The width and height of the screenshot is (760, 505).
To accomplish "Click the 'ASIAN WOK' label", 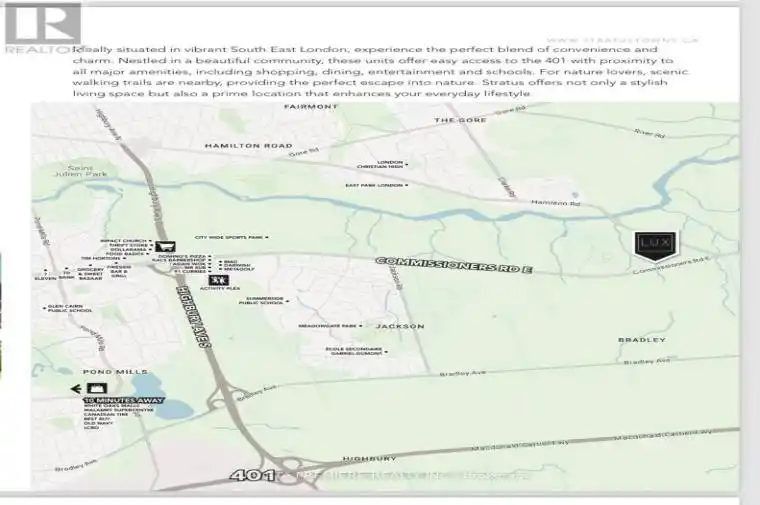I will click(x=189, y=264).
